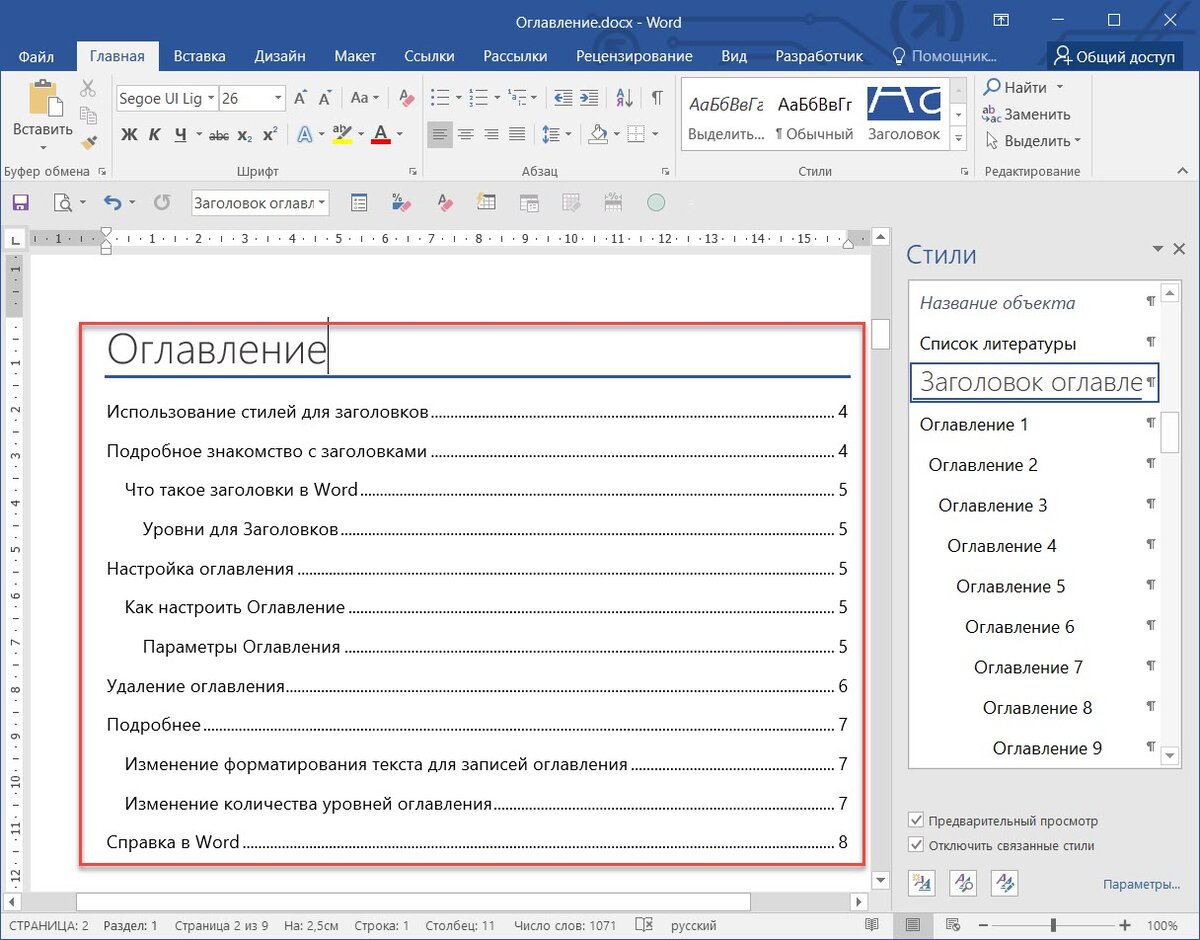Toggle the Отключить связанные стили checkbox
The height and width of the screenshot is (940, 1200).
coord(916,846)
